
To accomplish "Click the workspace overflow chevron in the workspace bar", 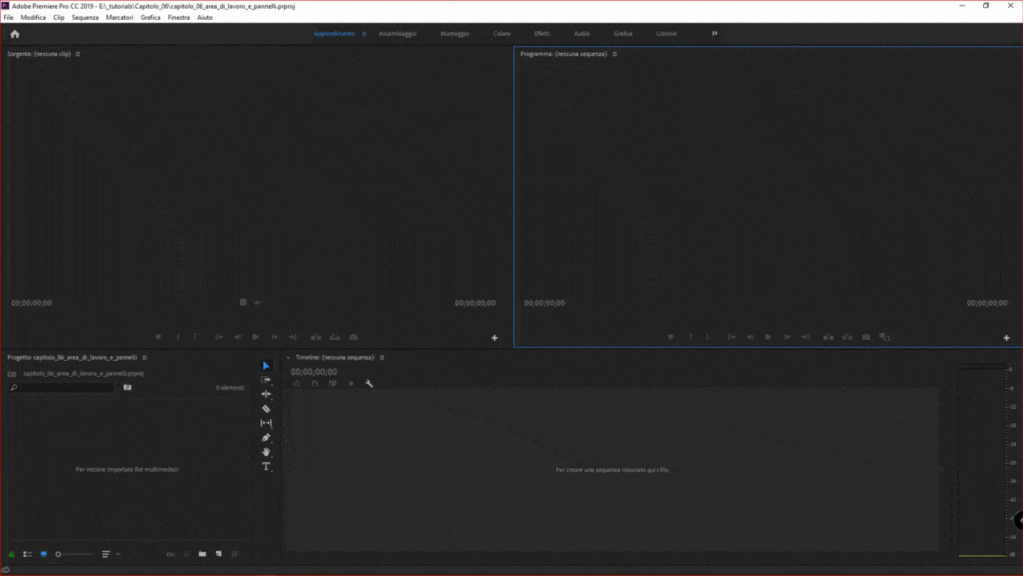I will tap(714, 33).
